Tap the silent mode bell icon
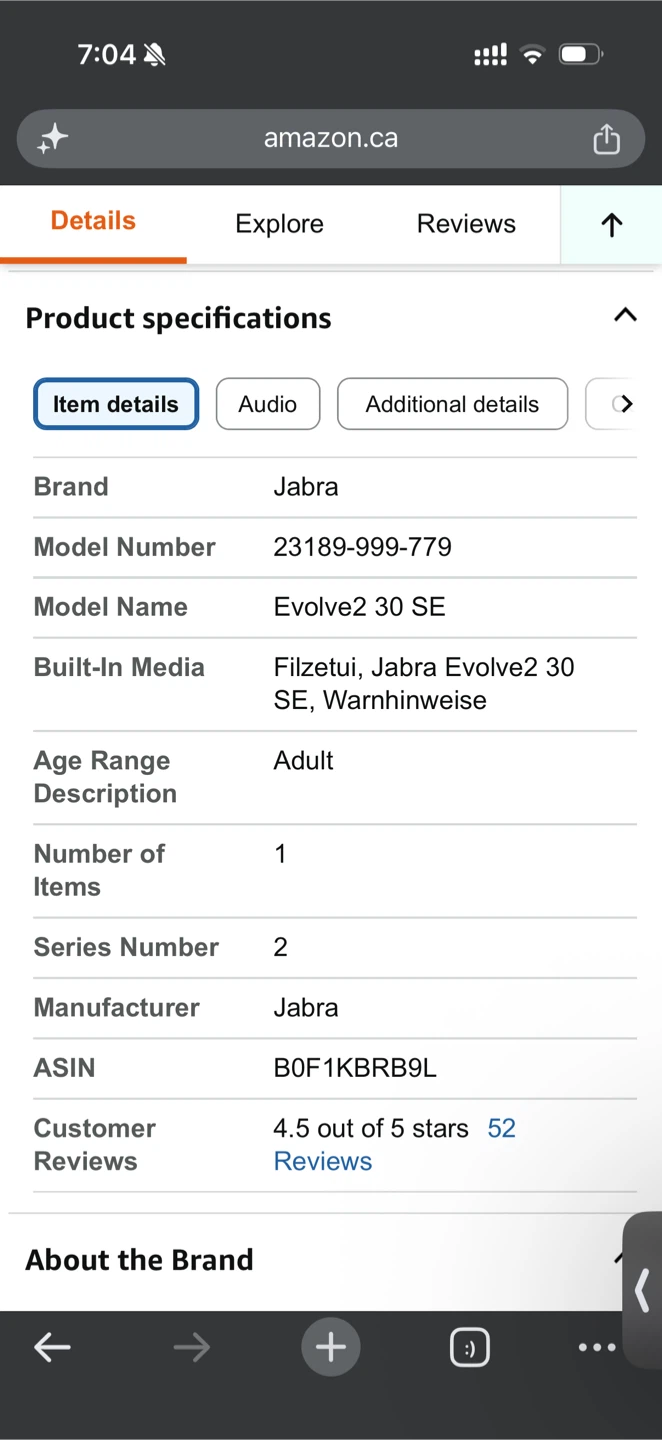 [x=154, y=55]
